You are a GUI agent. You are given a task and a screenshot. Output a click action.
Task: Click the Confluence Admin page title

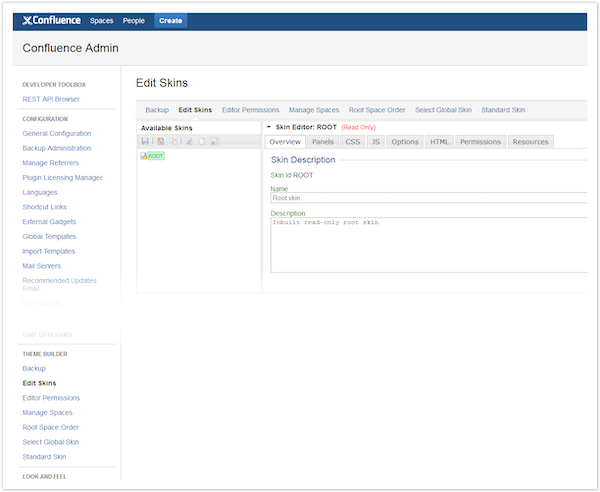click(70, 48)
